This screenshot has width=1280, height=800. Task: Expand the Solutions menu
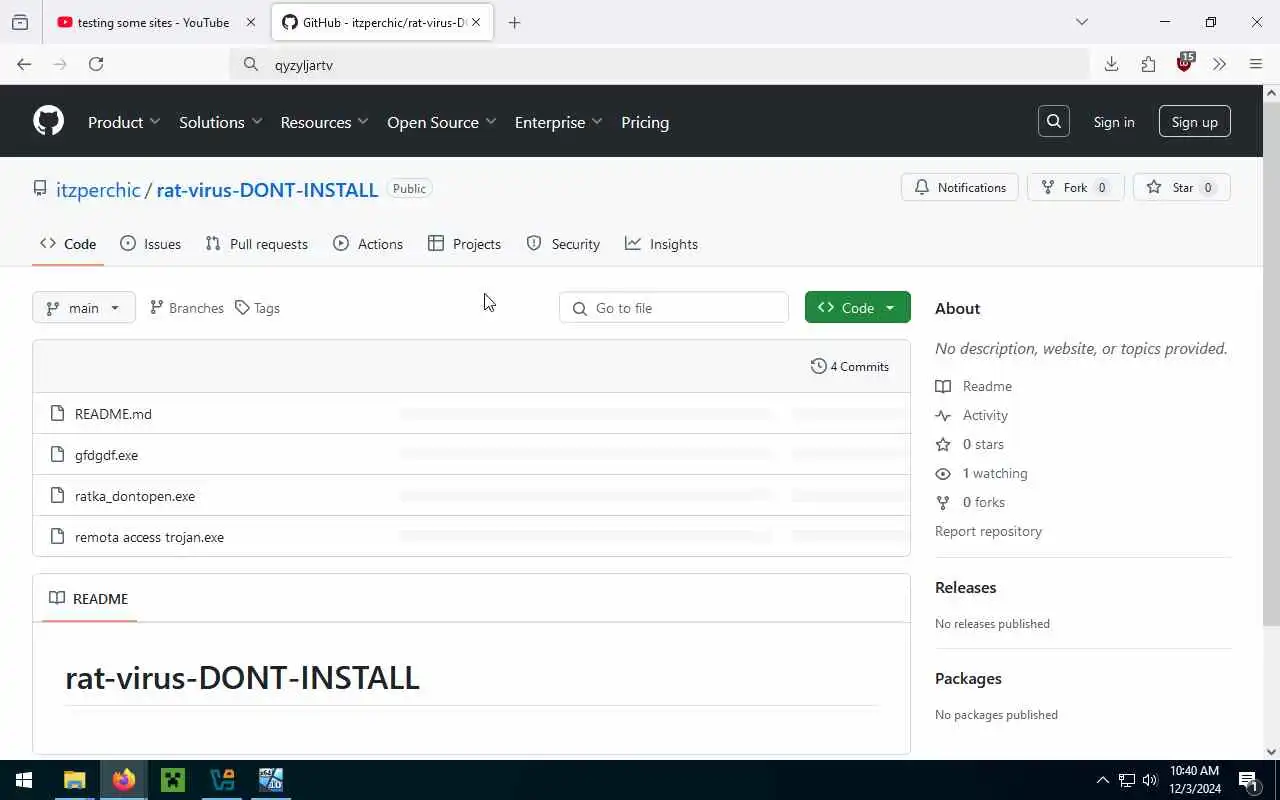[220, 122]
